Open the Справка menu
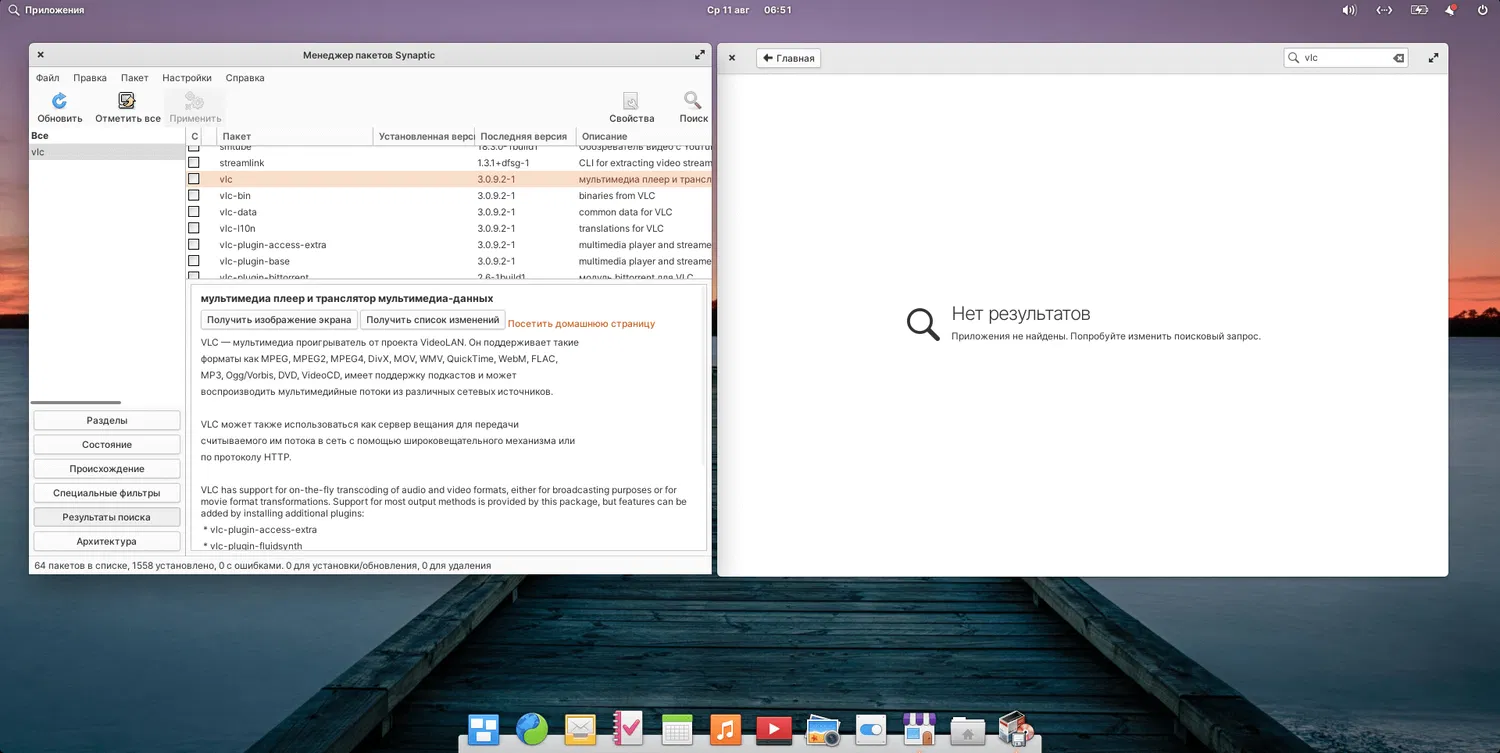 [x=245, y=78]
